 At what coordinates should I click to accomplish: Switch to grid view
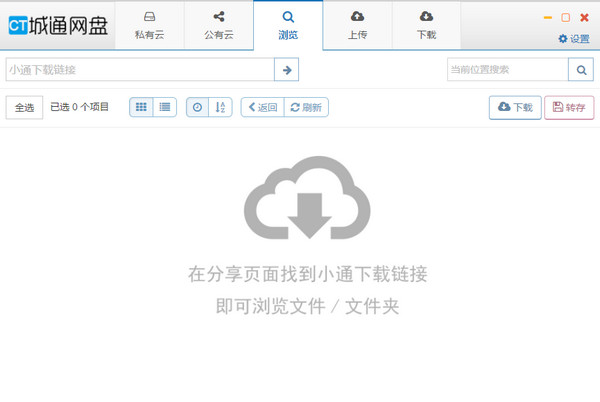coord(141,107)
